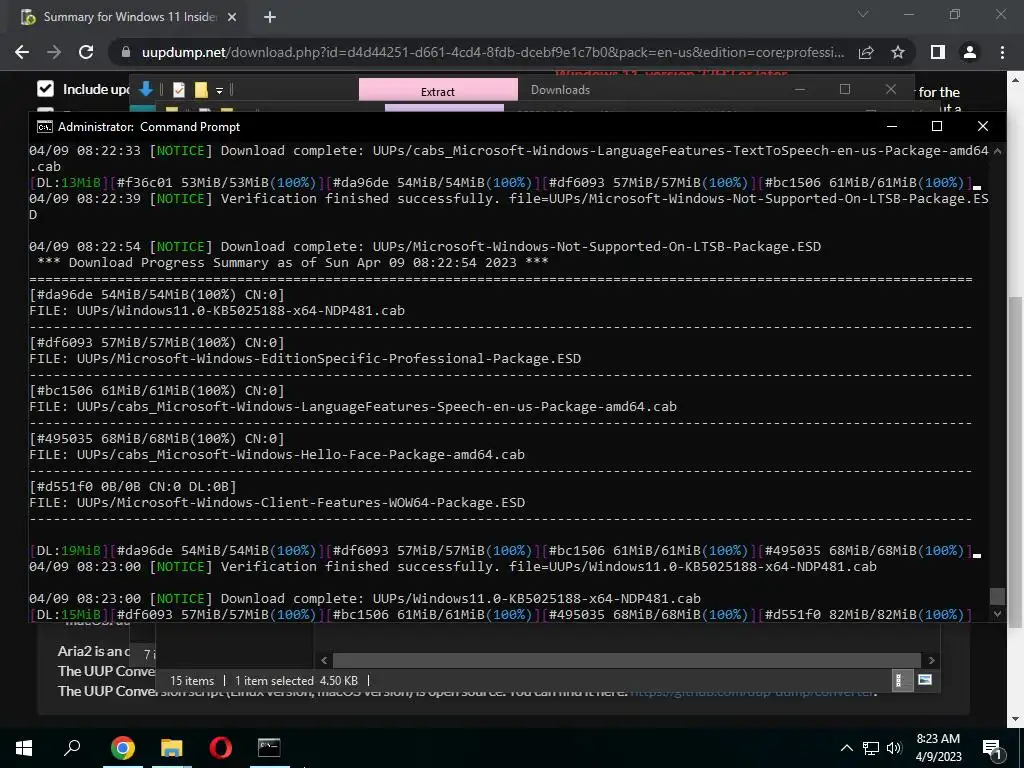This screenshot has width=1024, height=768.
Task: Click File Explorer taskbar icon
Action: (x=172, y=748)
